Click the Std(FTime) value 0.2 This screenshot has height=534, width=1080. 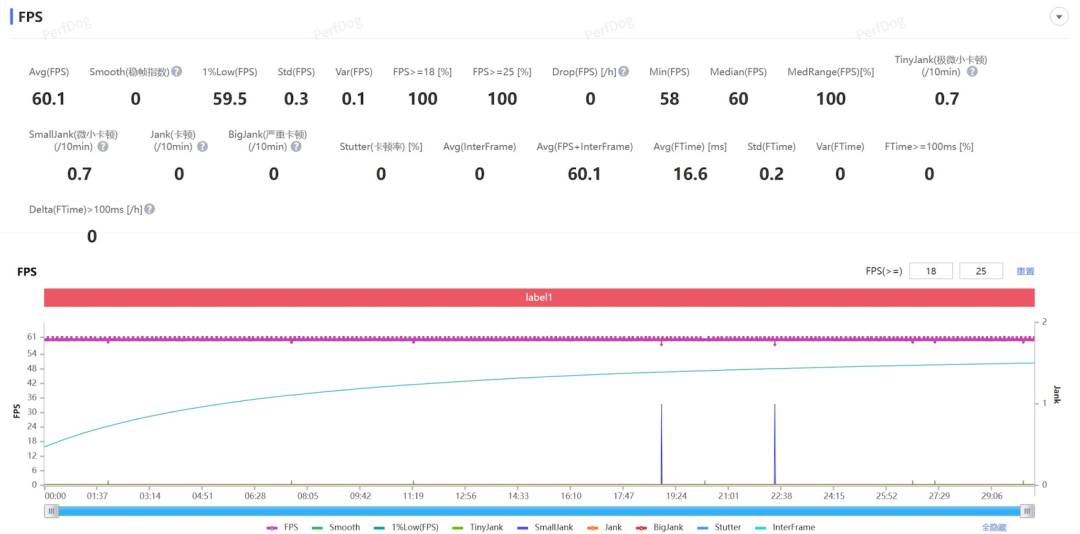tap(771, 174)
